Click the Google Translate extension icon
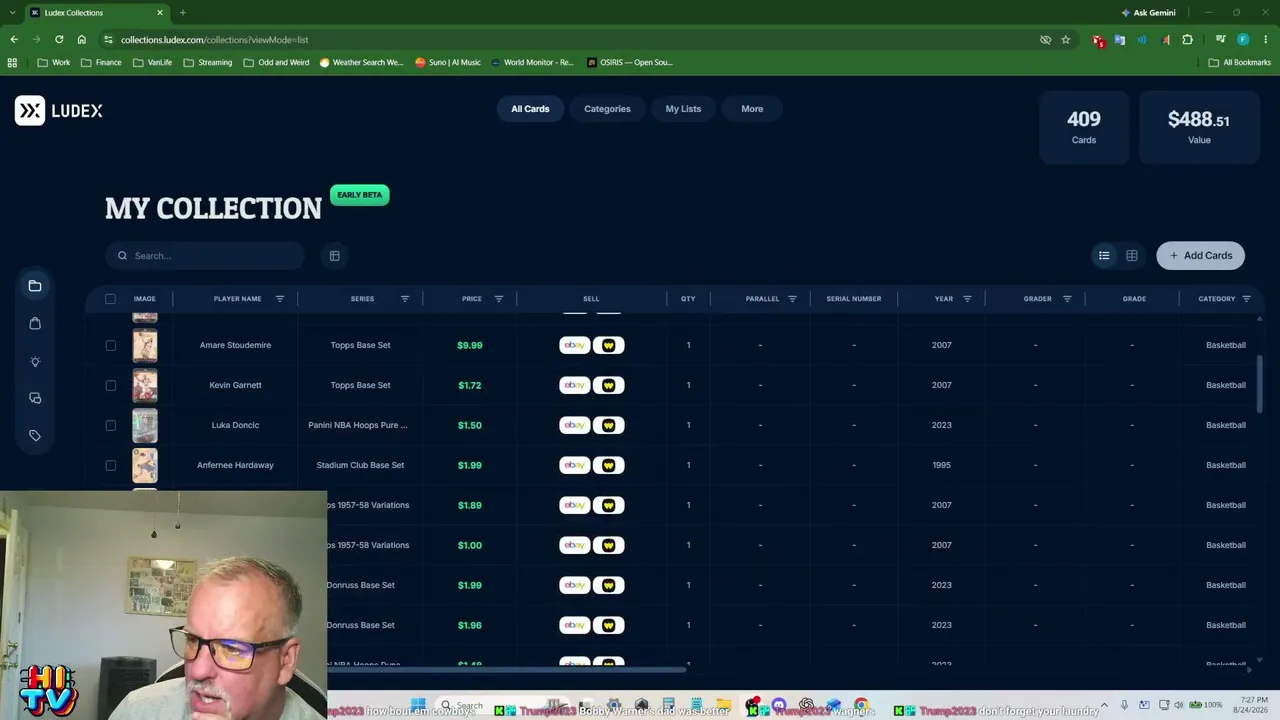The image size is (1280, 720). pyautogui.click(x=1120, y=40)
